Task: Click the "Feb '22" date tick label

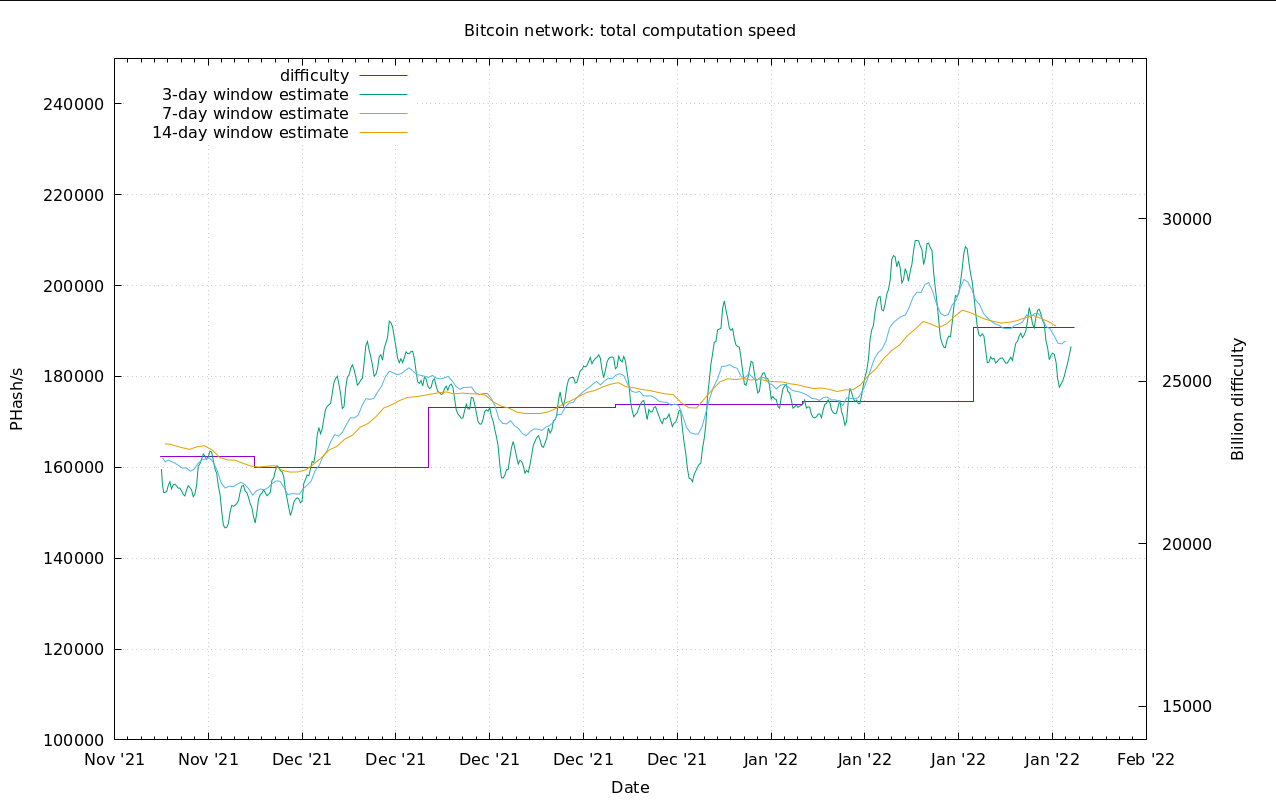Action: (x=1146, y=760)
